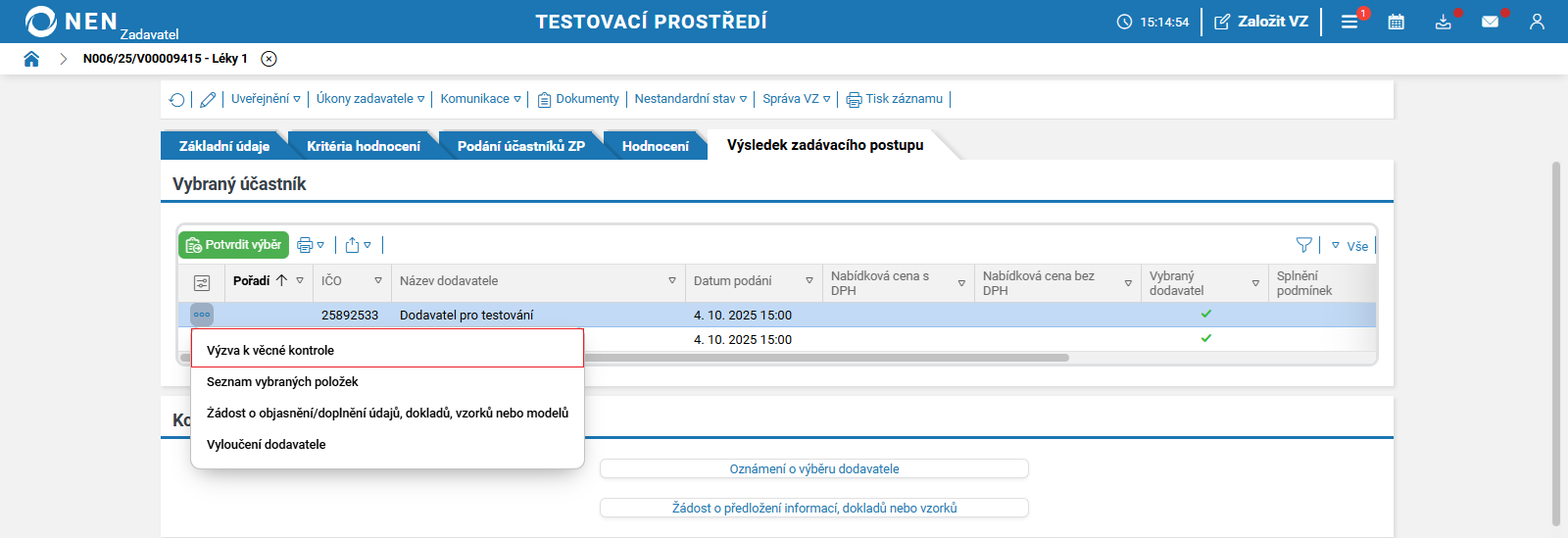
Task: Click the NEN logo
Action: pos(71,22)
